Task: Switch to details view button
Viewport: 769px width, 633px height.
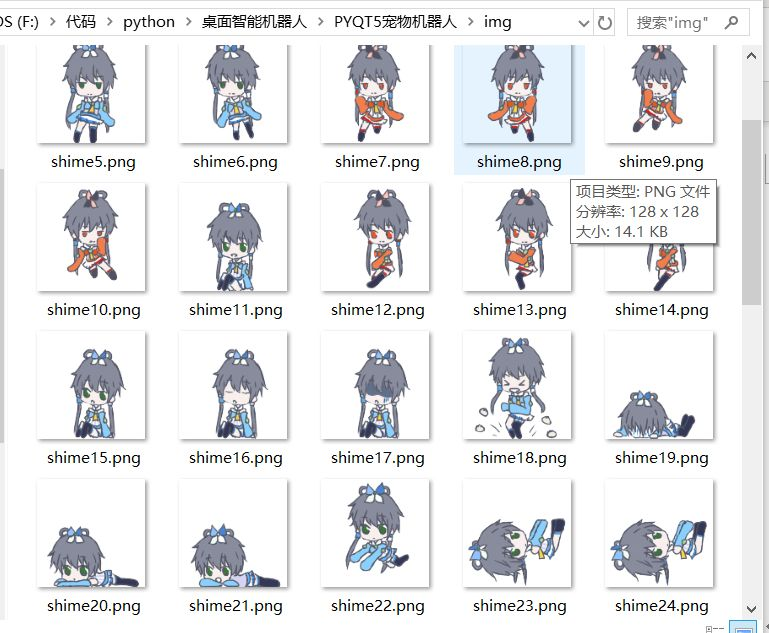Action: [x=715, y=628]
